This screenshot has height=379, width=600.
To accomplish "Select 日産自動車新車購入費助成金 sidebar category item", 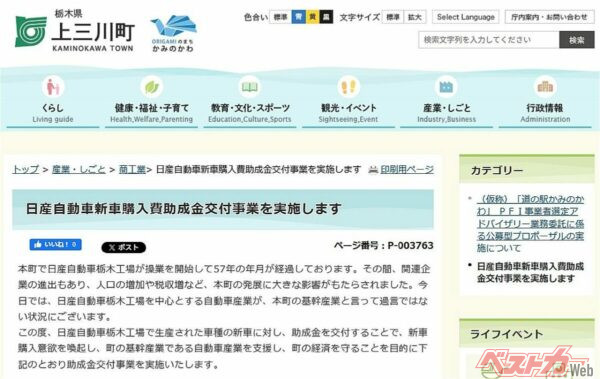I will tap(530, 272).
